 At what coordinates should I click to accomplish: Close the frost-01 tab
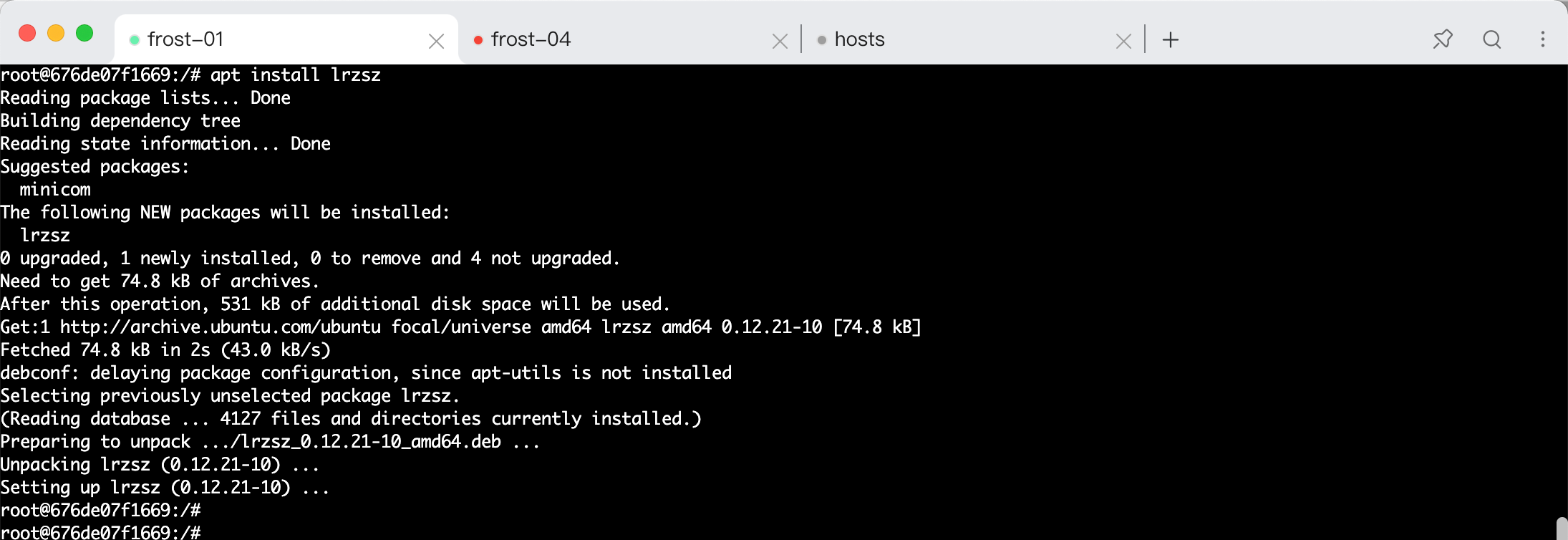click(436, 42)
